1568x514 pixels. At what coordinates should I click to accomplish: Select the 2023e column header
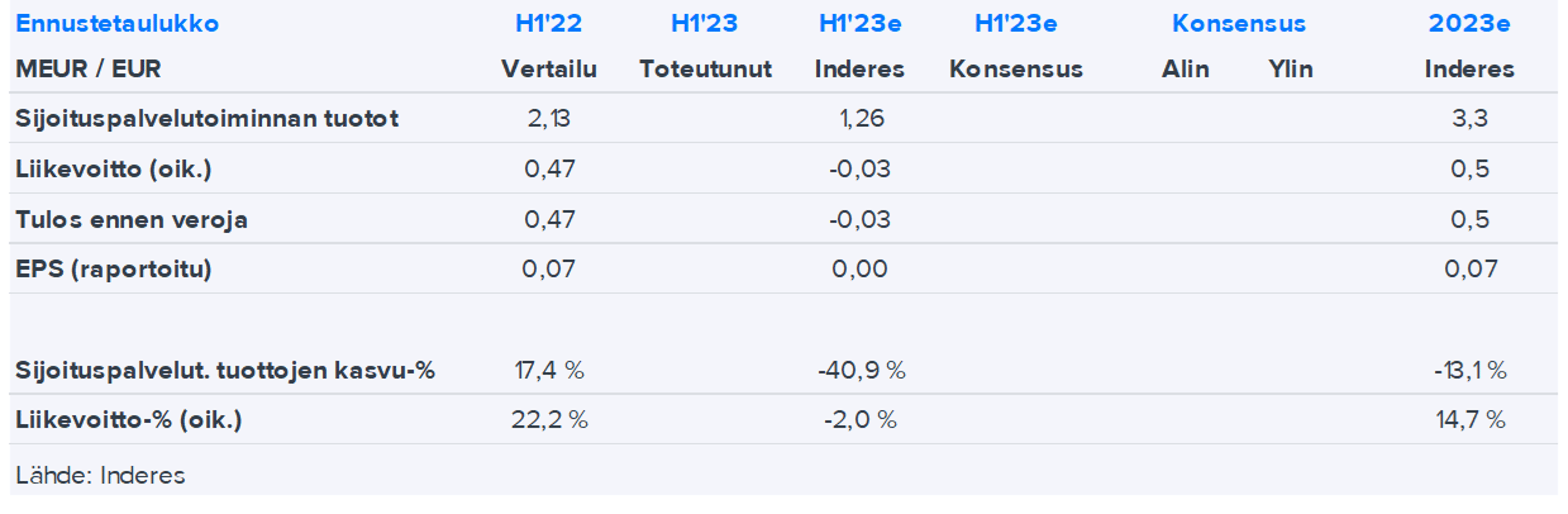1470,23
